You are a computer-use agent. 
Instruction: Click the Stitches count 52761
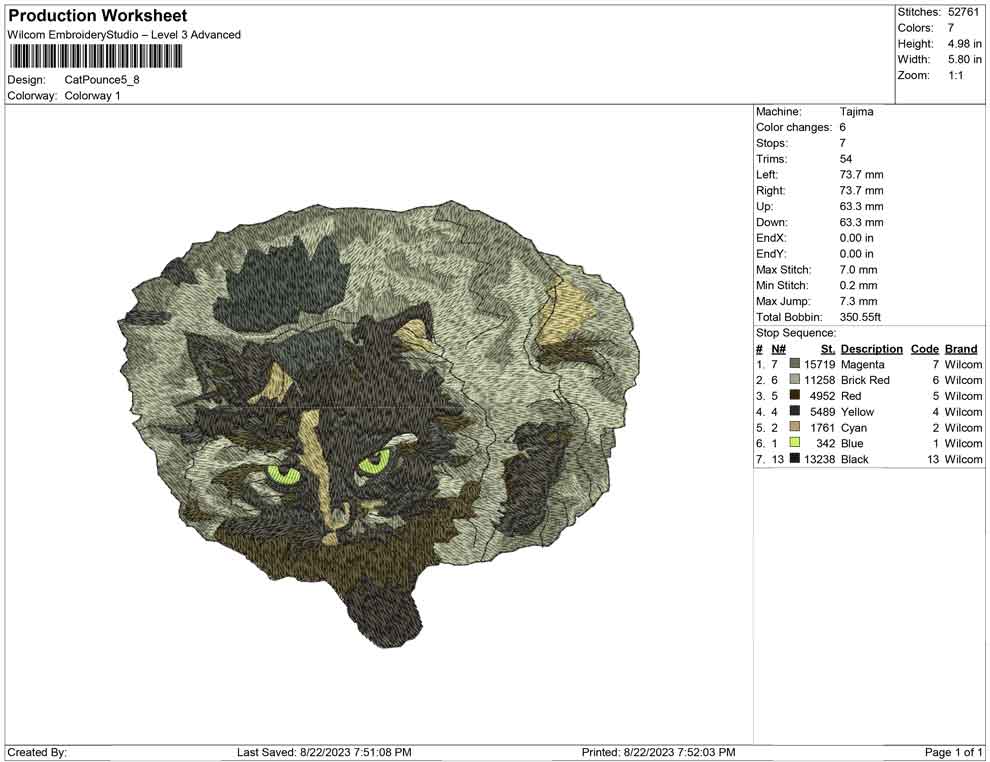[x=963, y=12]
